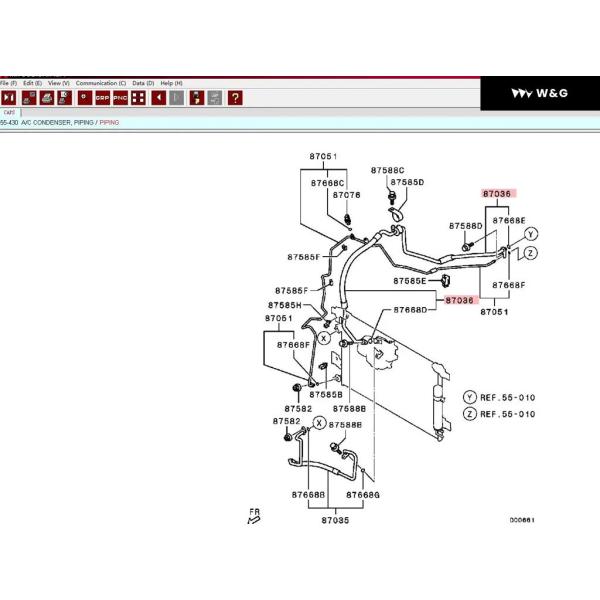Open the Edit menu
The width and height of the screenshot is (600, 600).
[x=32, y=83]
